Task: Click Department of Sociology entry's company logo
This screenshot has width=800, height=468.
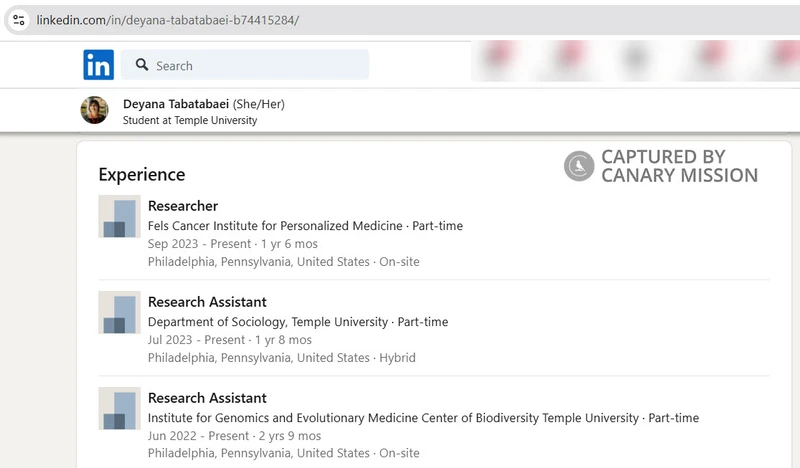Action: pyautogui.click(x=119, y=312)
